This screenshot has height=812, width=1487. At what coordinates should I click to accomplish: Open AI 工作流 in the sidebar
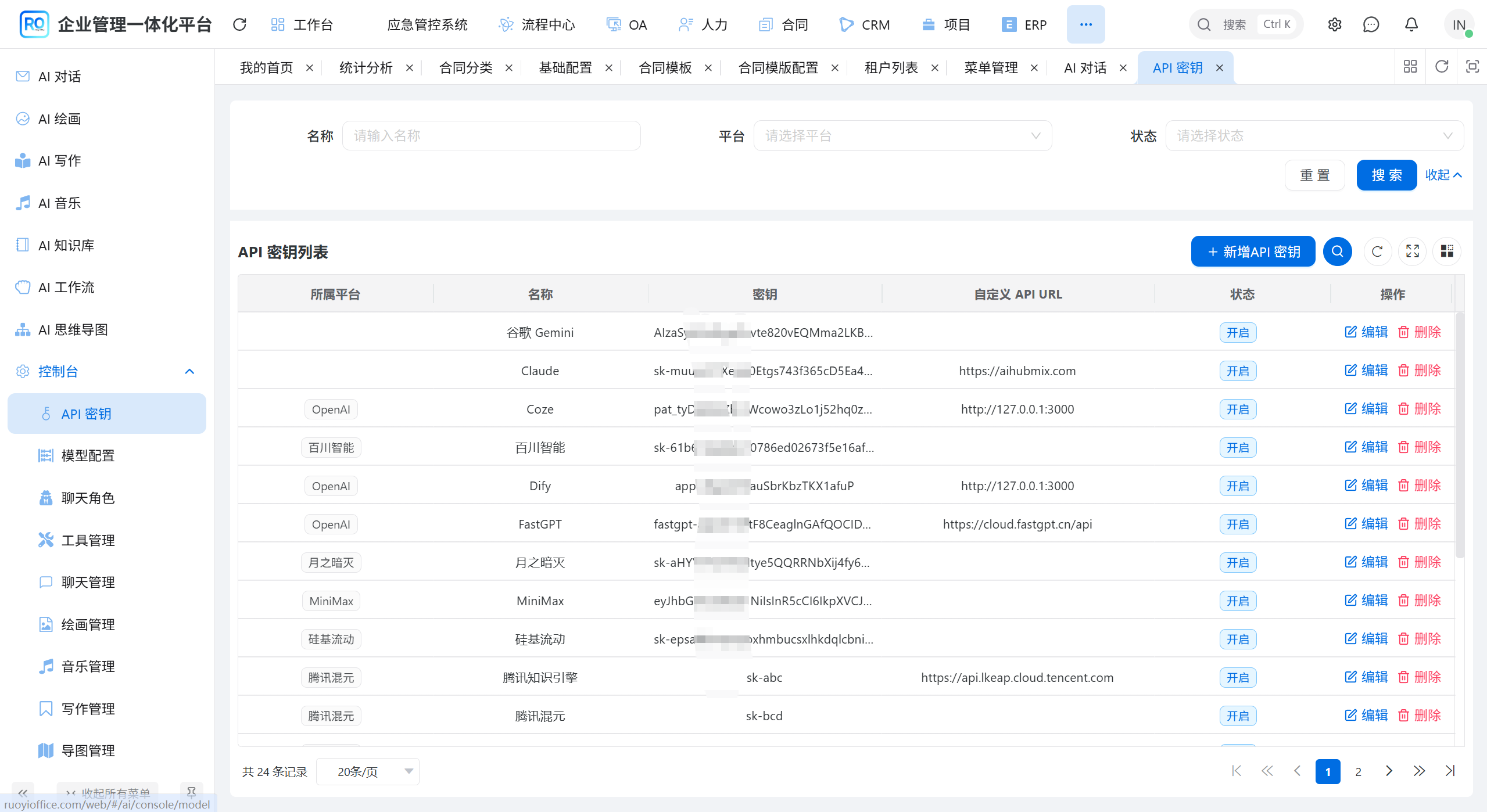(107, 288)
